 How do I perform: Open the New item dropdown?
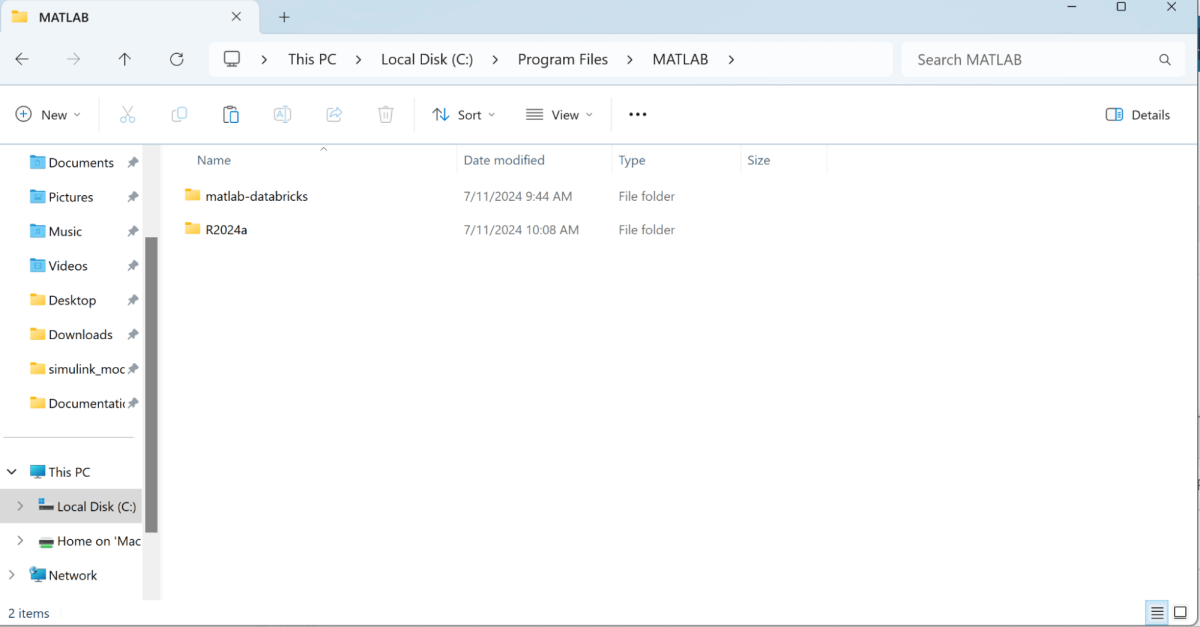point(49,115)
